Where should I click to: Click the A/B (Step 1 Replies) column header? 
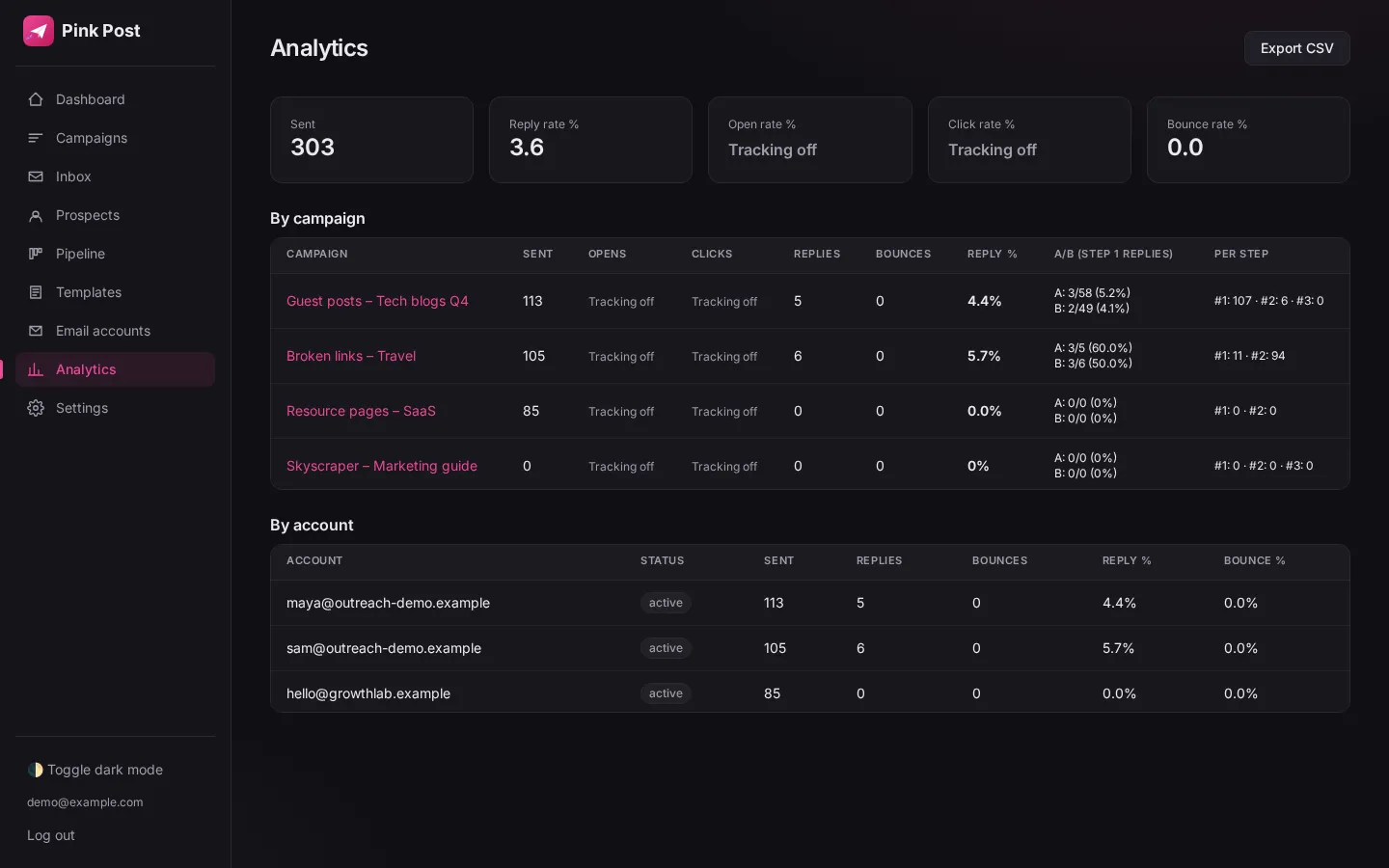pos(1113,254)
